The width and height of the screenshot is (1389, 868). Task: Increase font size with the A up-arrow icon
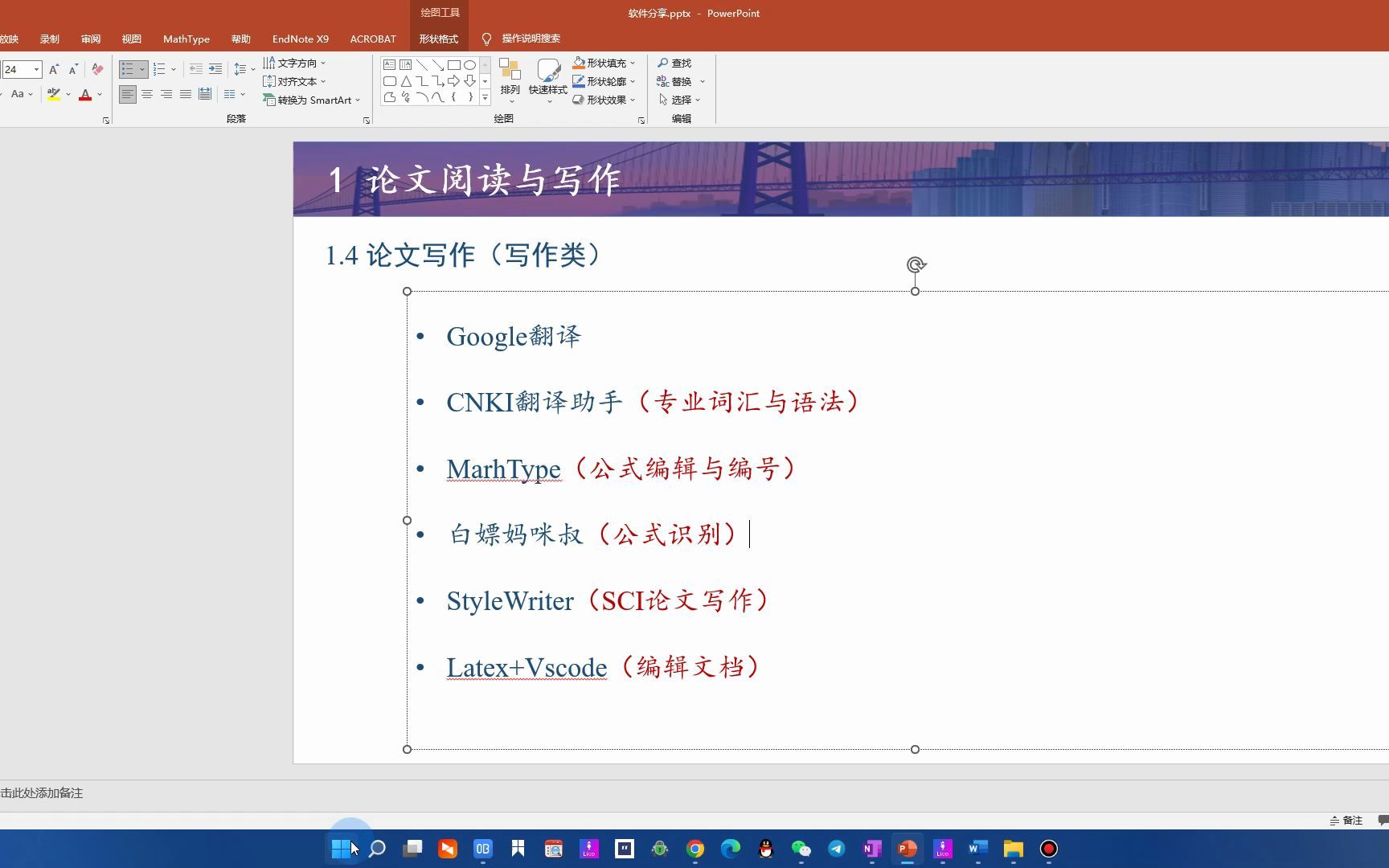coord(53,70)
